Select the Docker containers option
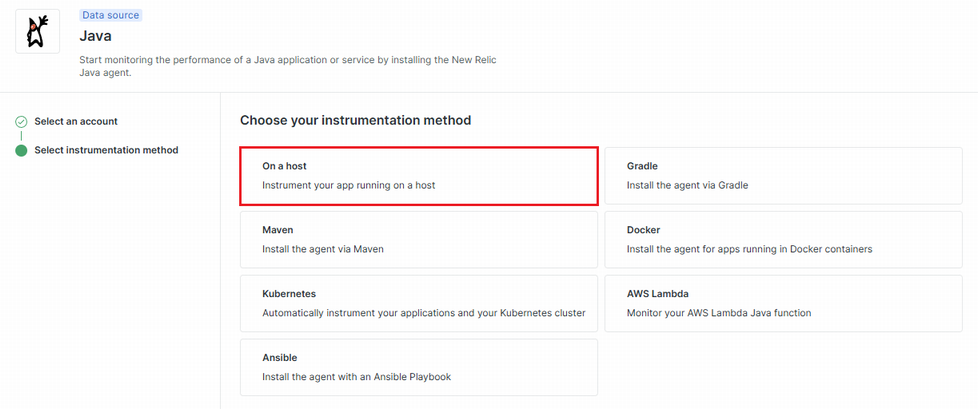The width and height of the screenshot is (978, 409). pyautogui.click(x=782, y=240)
